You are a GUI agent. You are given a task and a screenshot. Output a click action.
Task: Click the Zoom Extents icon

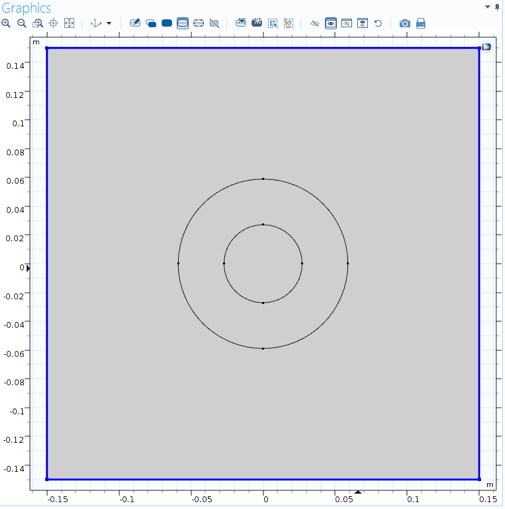(x=69, y=23)
